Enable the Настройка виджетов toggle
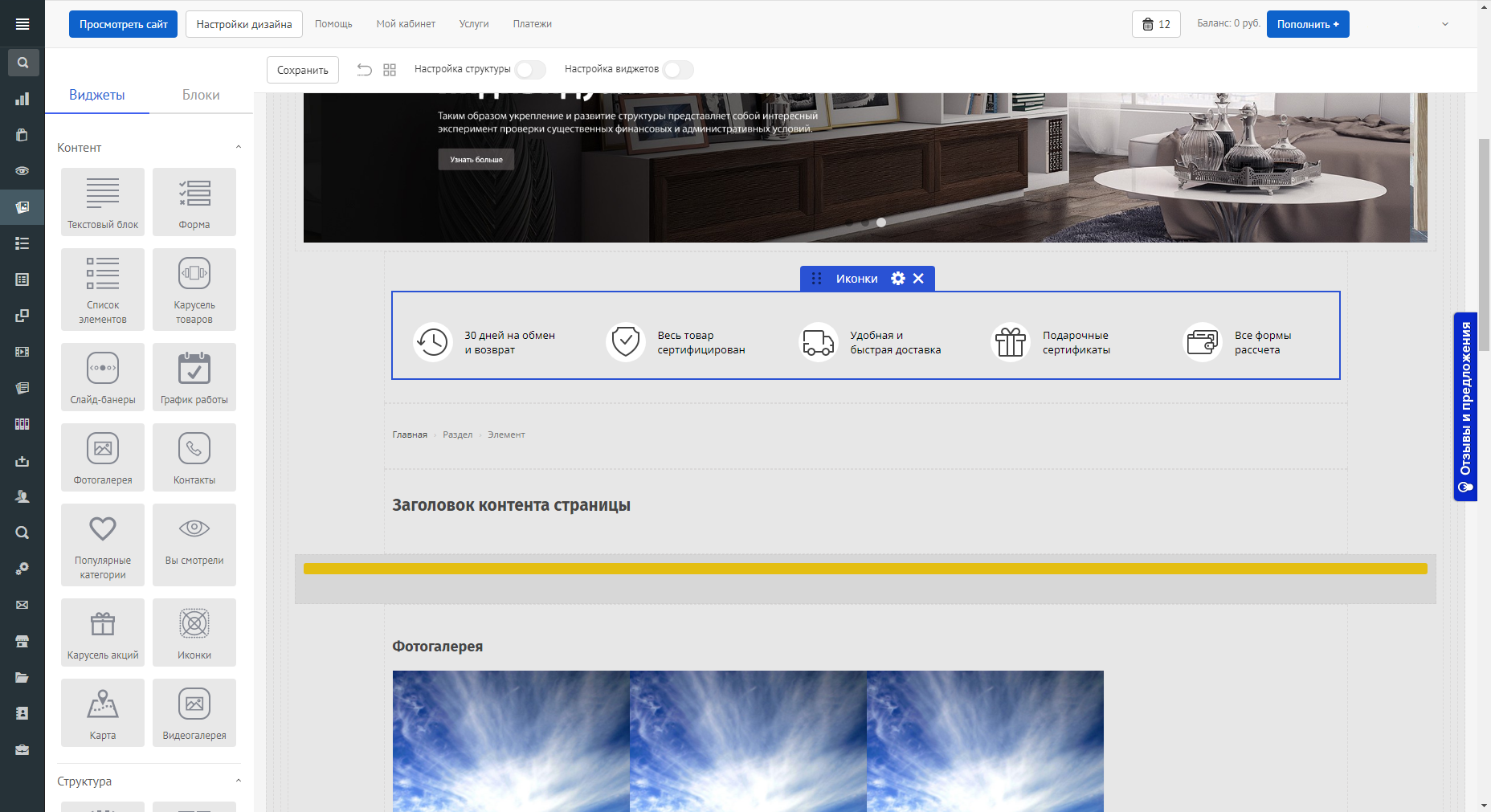 pyautogui.click(x=678, y=70)
